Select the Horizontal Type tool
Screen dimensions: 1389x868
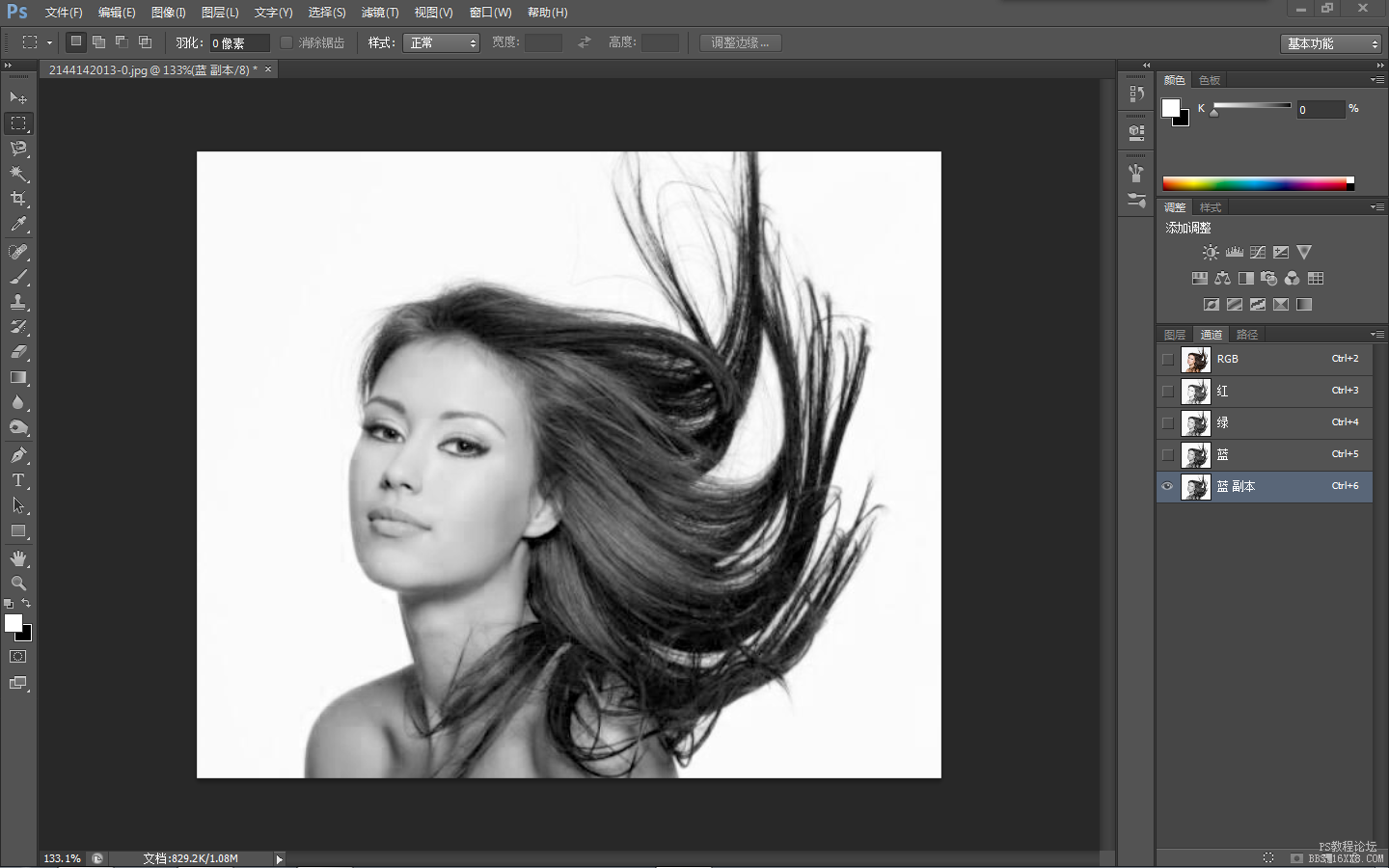click(x=18, y=480)
